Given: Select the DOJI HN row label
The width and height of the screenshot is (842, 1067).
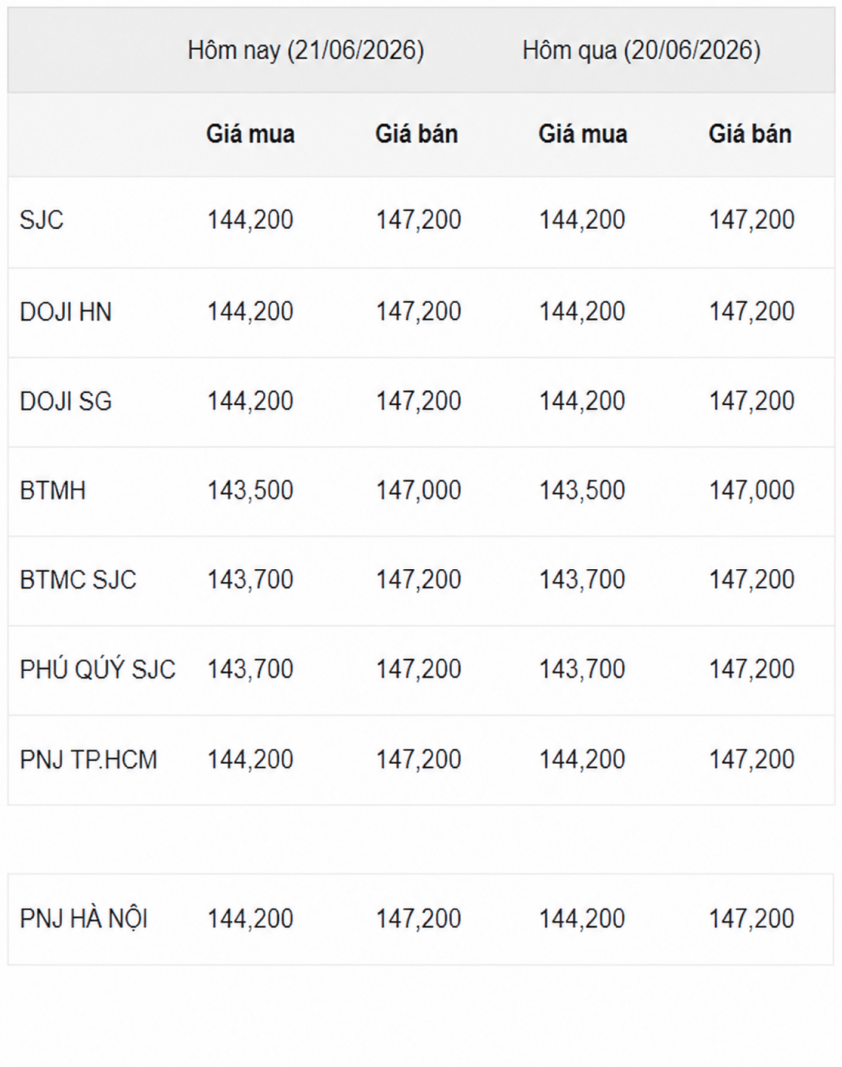Looking at the screenshot, I should click(x=65, y=312).
